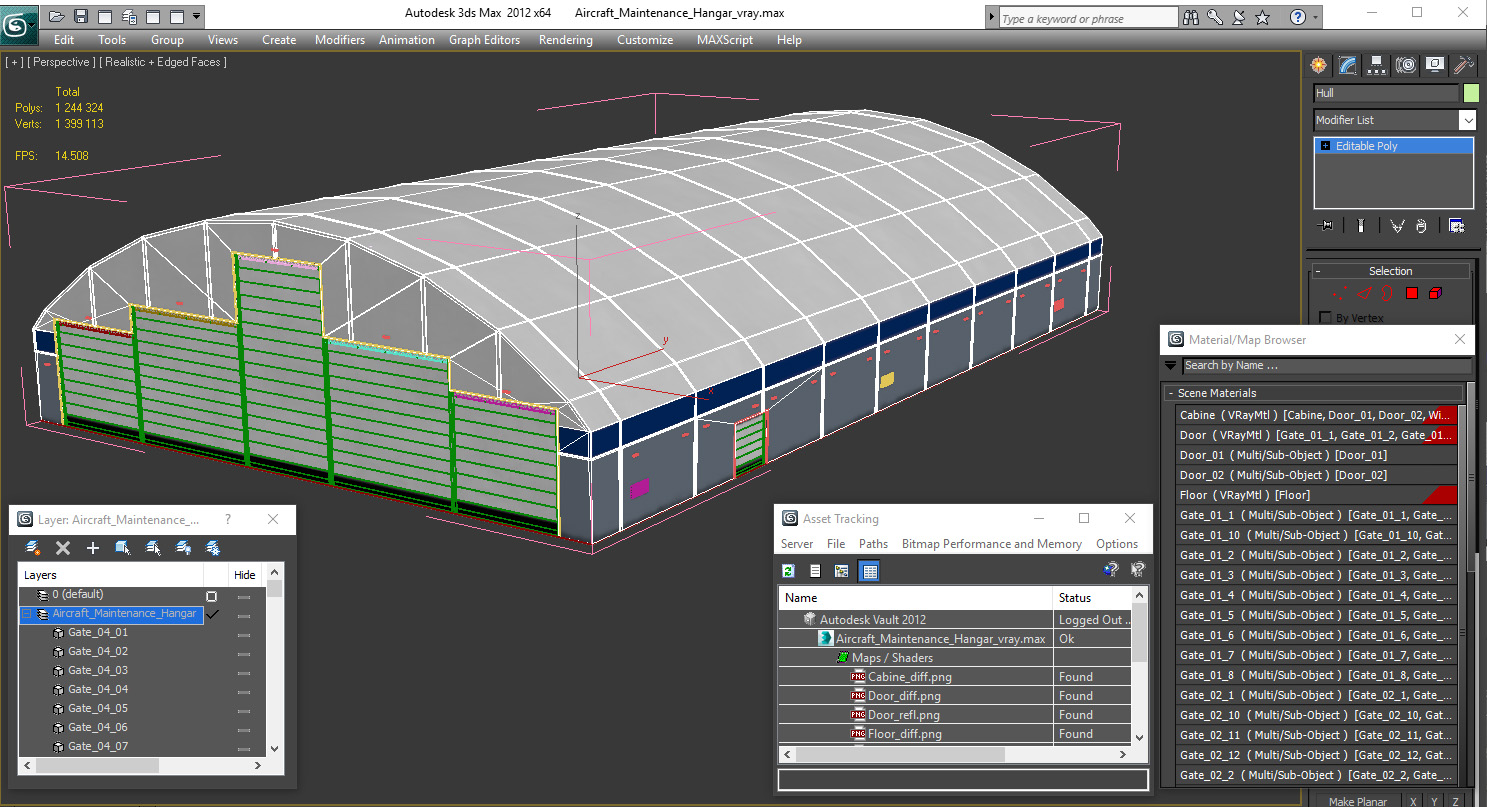Click Freeze/Unfreeze All Layers icon

(x=213, y=548)
